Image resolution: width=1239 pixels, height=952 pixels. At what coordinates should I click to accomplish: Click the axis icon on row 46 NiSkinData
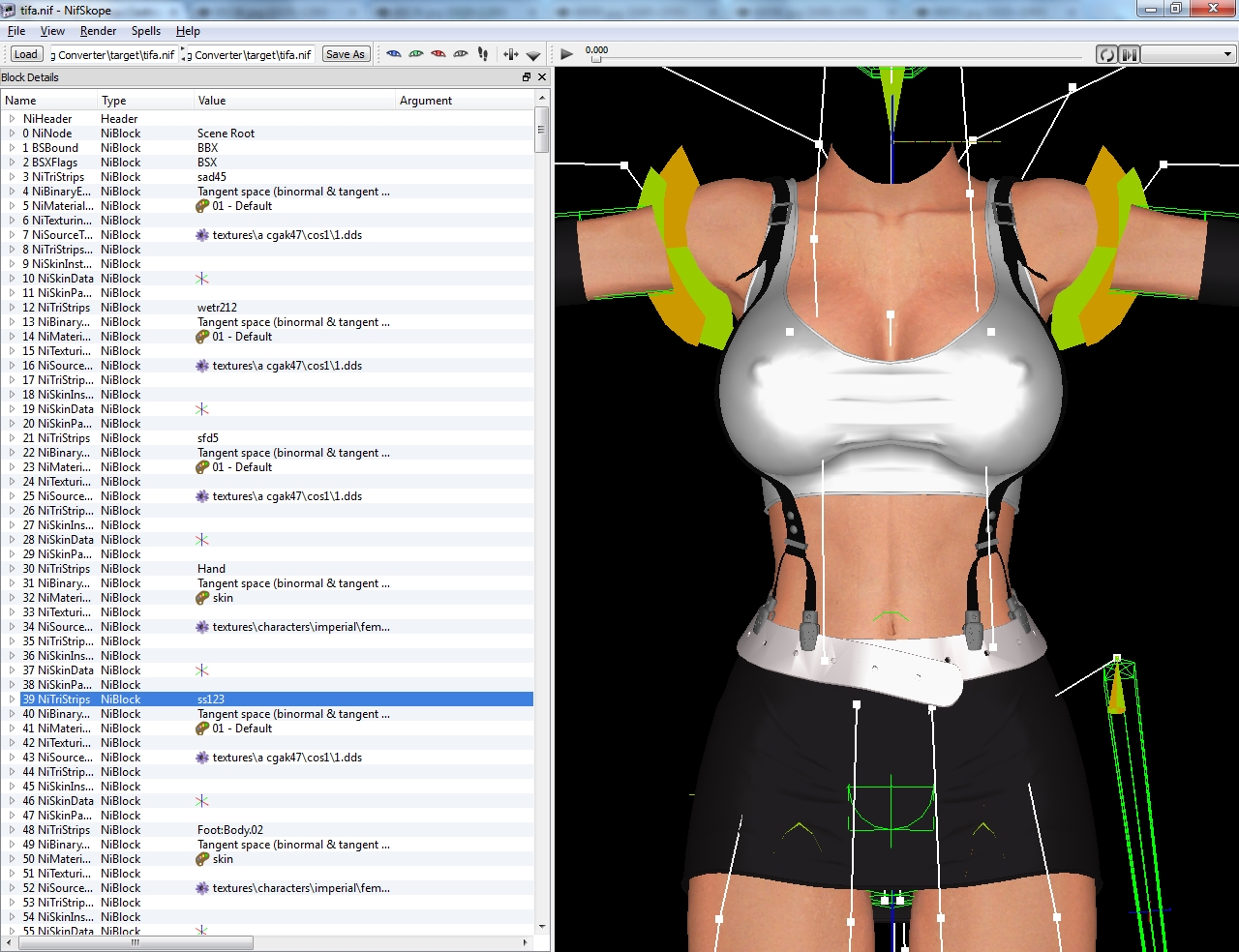click(x=202, y=801)
